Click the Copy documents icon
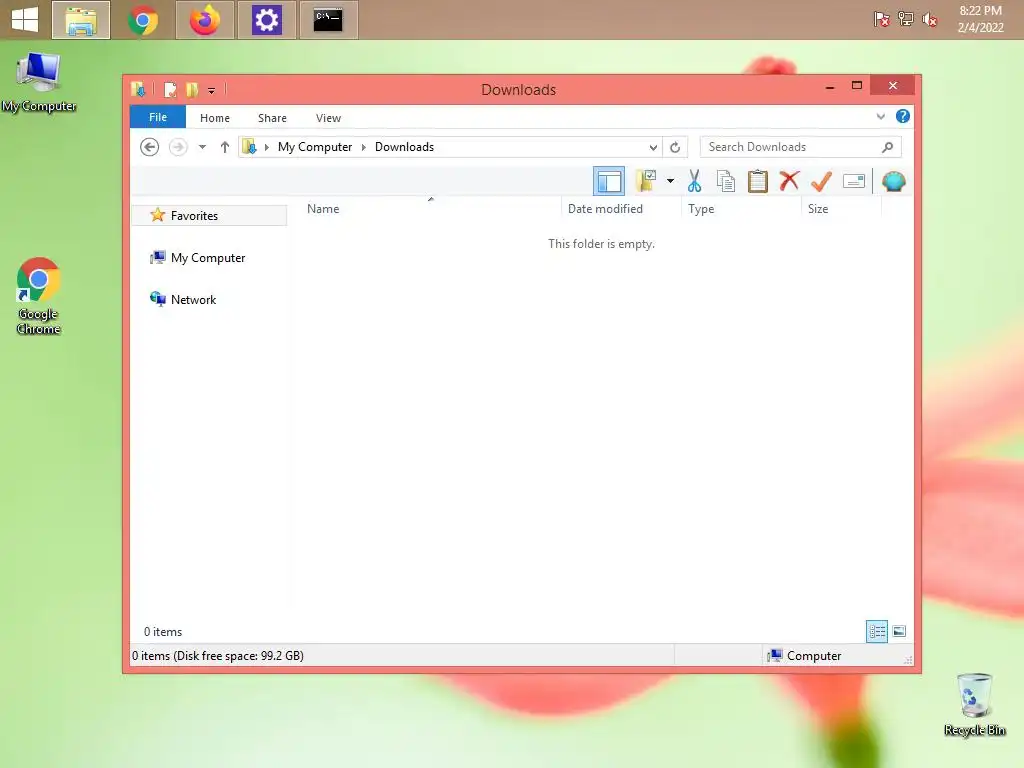 pos(726,181)
